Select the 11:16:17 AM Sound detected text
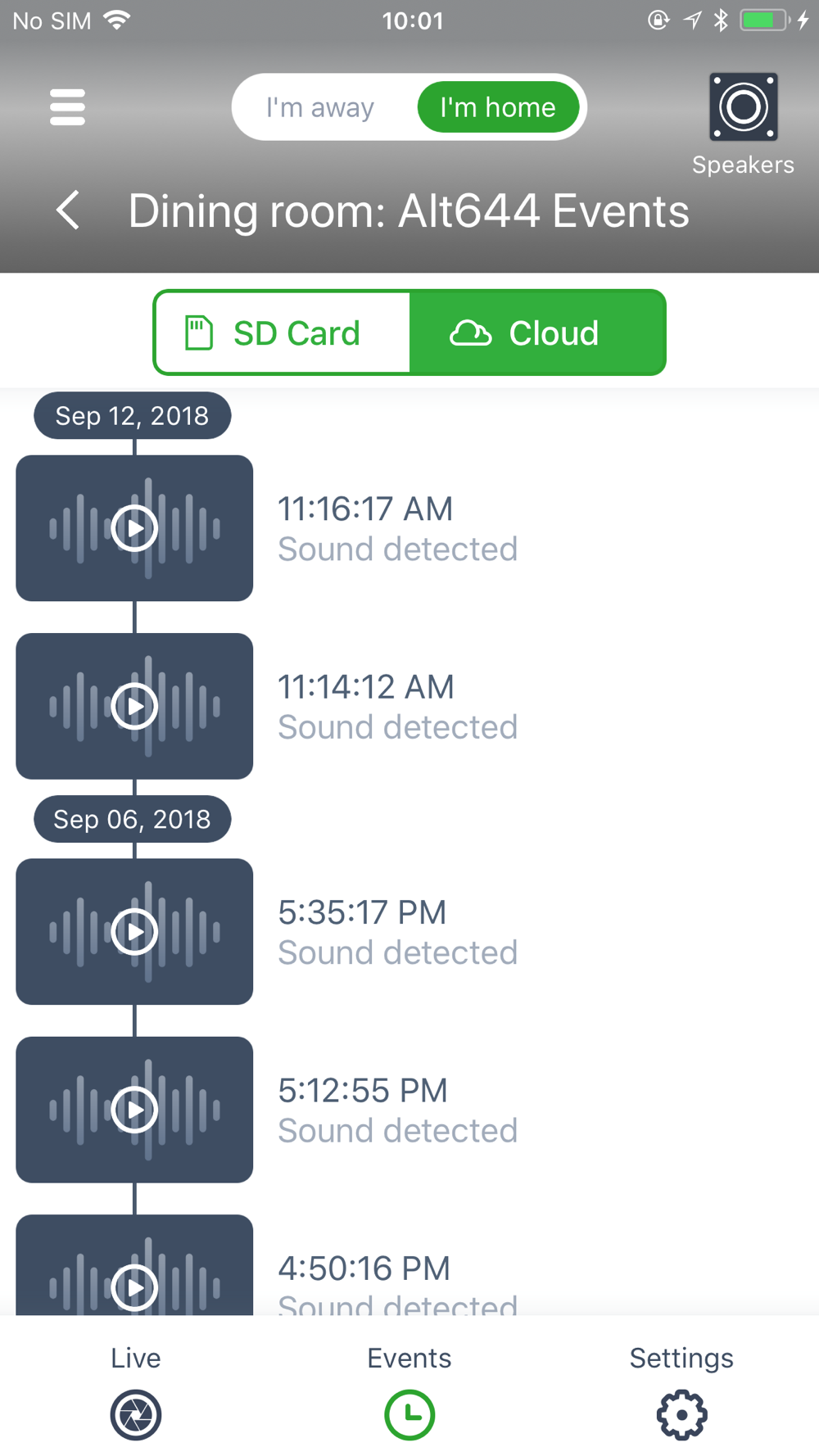The image size is (819, 1456). (398, 528)
